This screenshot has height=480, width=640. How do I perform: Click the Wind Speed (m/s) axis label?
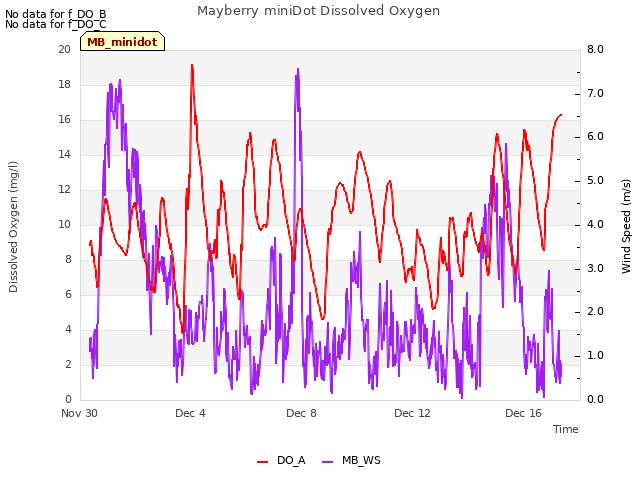[x=626, y=226]
